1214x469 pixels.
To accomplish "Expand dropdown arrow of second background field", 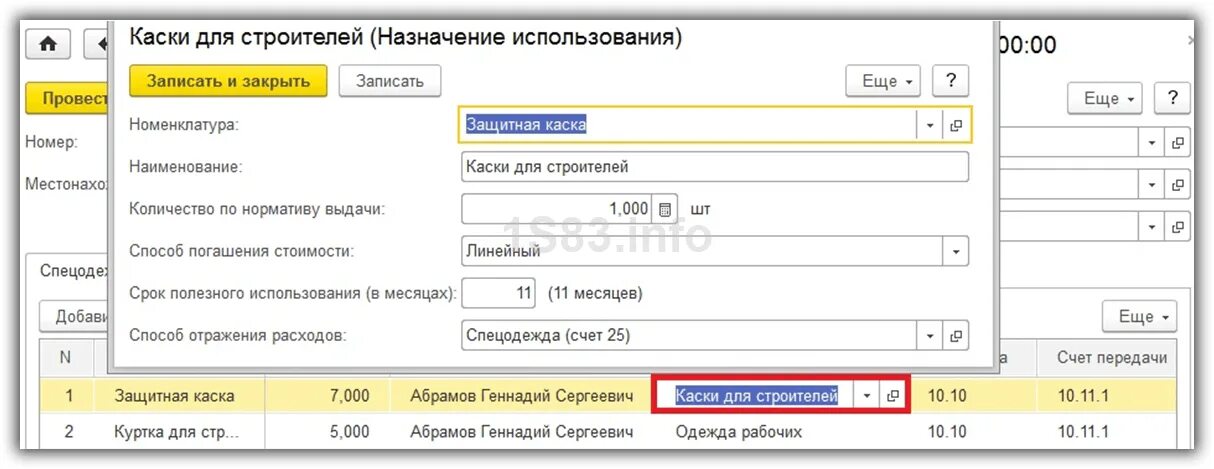I will 1154,185.
